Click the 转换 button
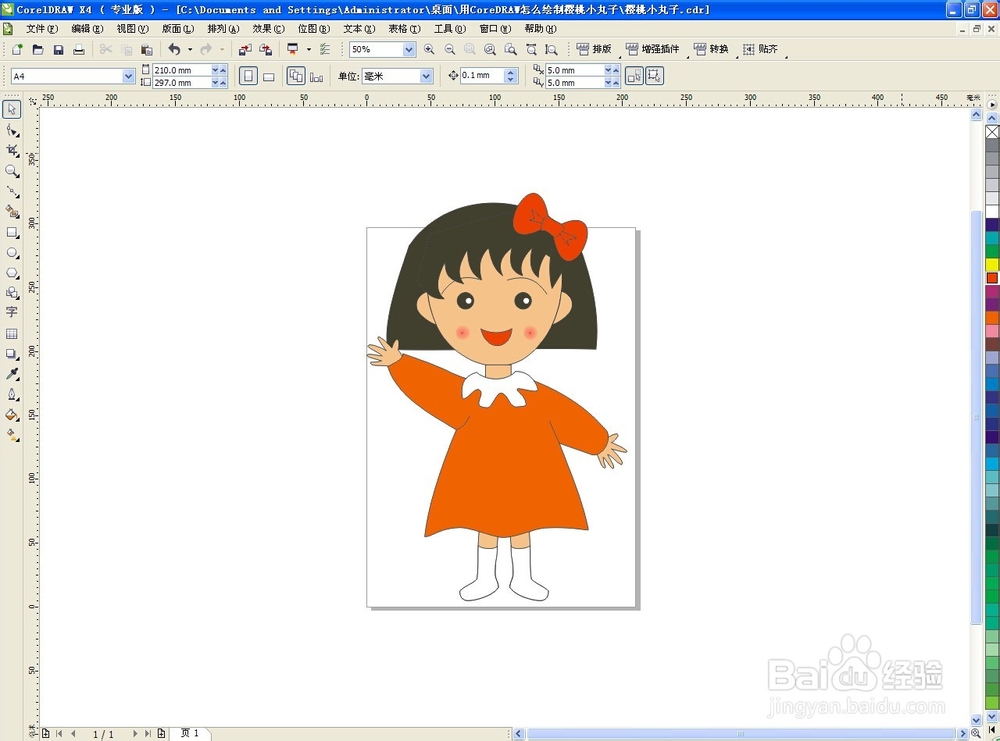This screenshot has height=741, width=1000. (711, 49)
